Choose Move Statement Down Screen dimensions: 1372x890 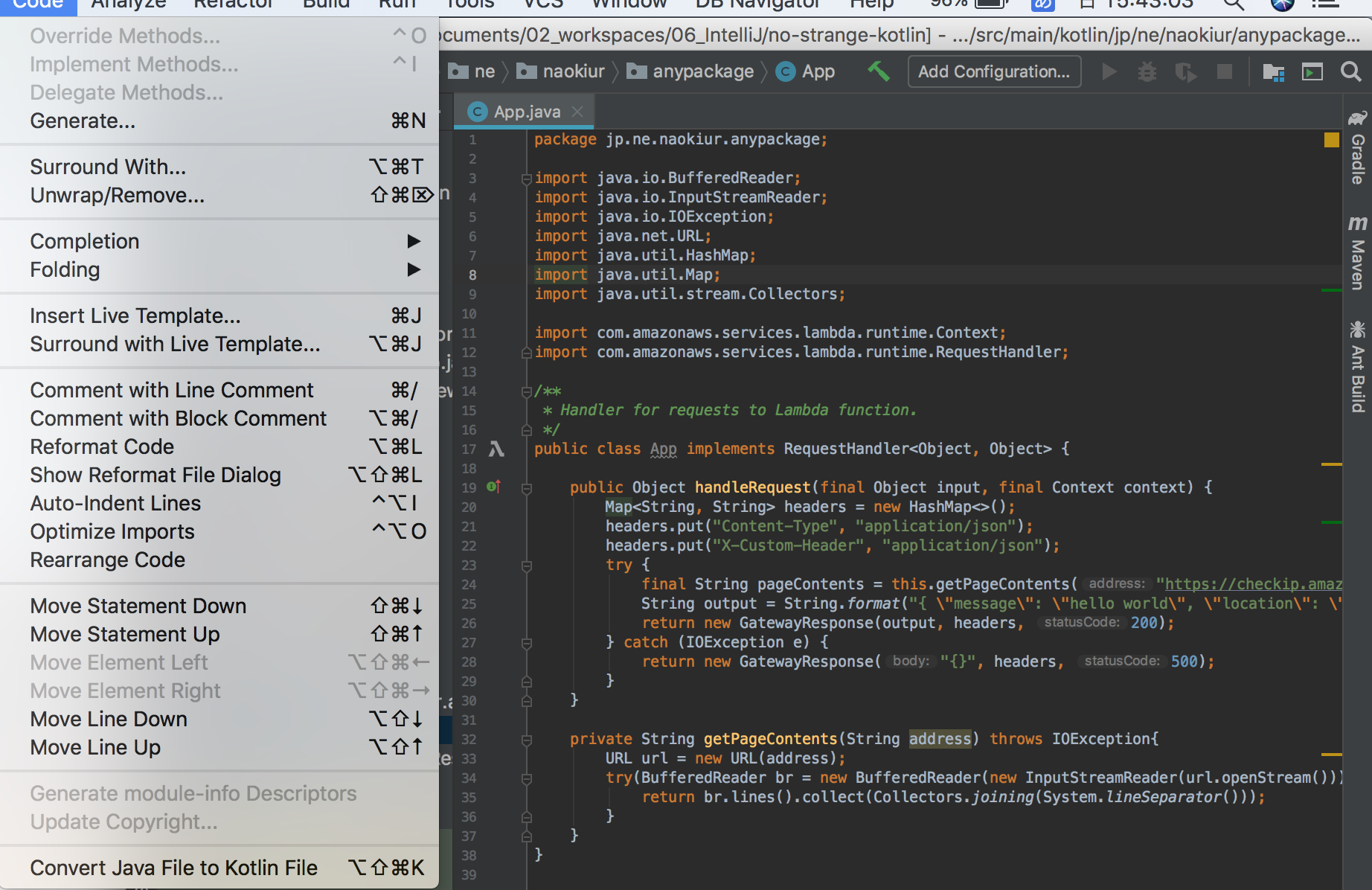[x=219, y=606]
